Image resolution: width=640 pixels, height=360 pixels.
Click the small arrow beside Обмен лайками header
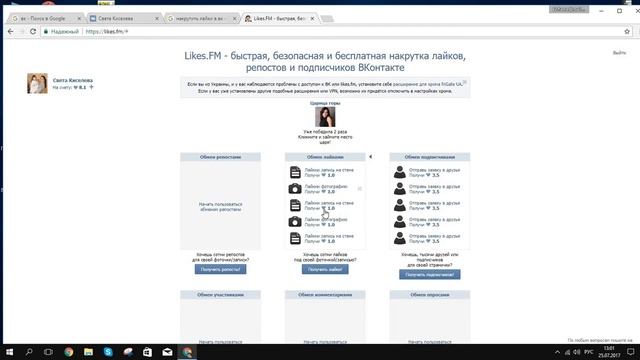coord(371,157)
